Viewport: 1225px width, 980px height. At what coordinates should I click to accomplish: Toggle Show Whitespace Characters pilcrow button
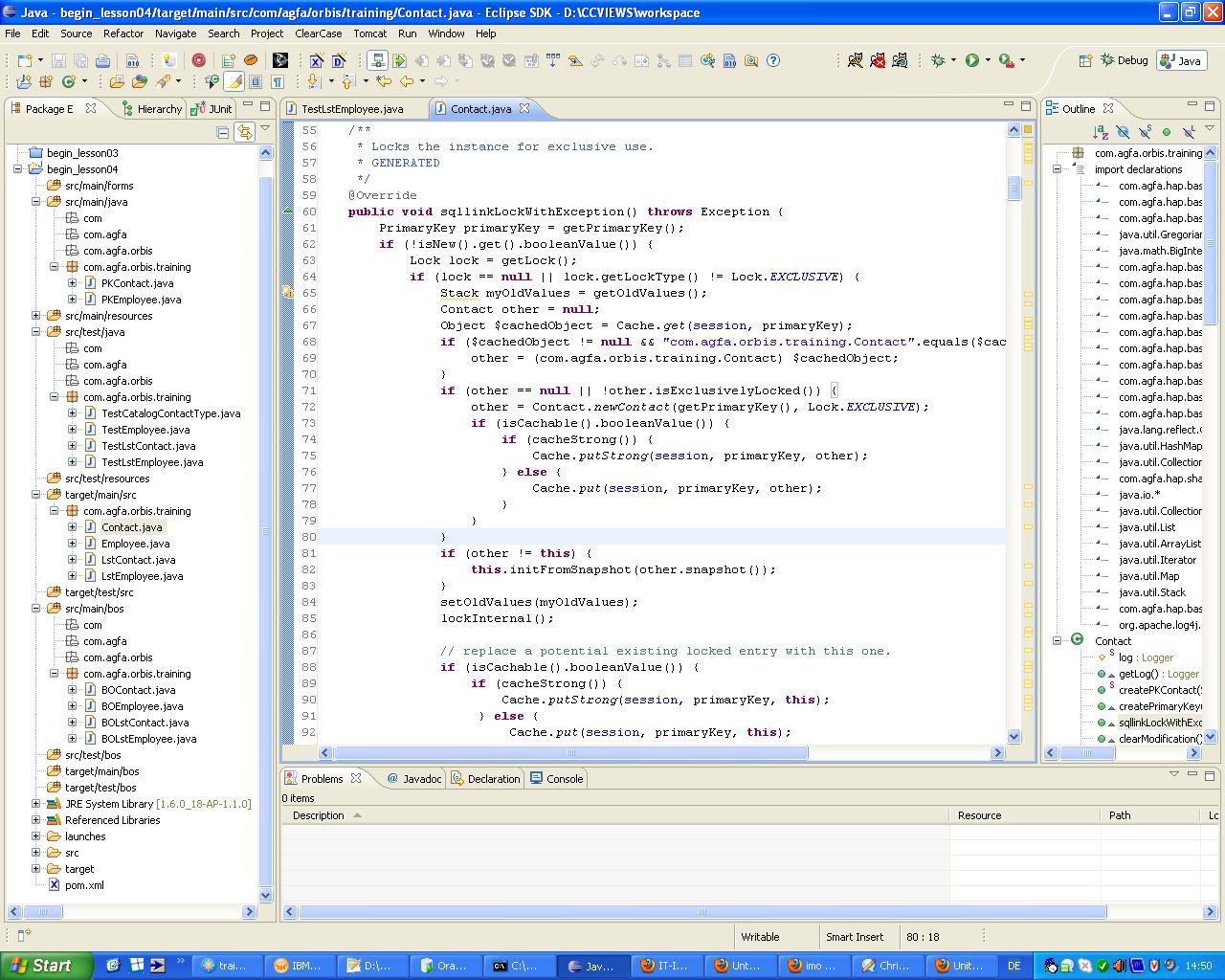click(278, 82)
